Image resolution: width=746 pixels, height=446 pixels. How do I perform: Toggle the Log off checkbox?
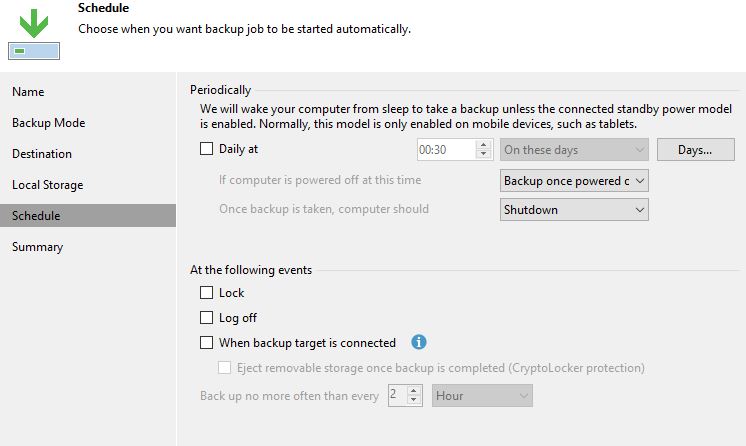coord(207,318)
